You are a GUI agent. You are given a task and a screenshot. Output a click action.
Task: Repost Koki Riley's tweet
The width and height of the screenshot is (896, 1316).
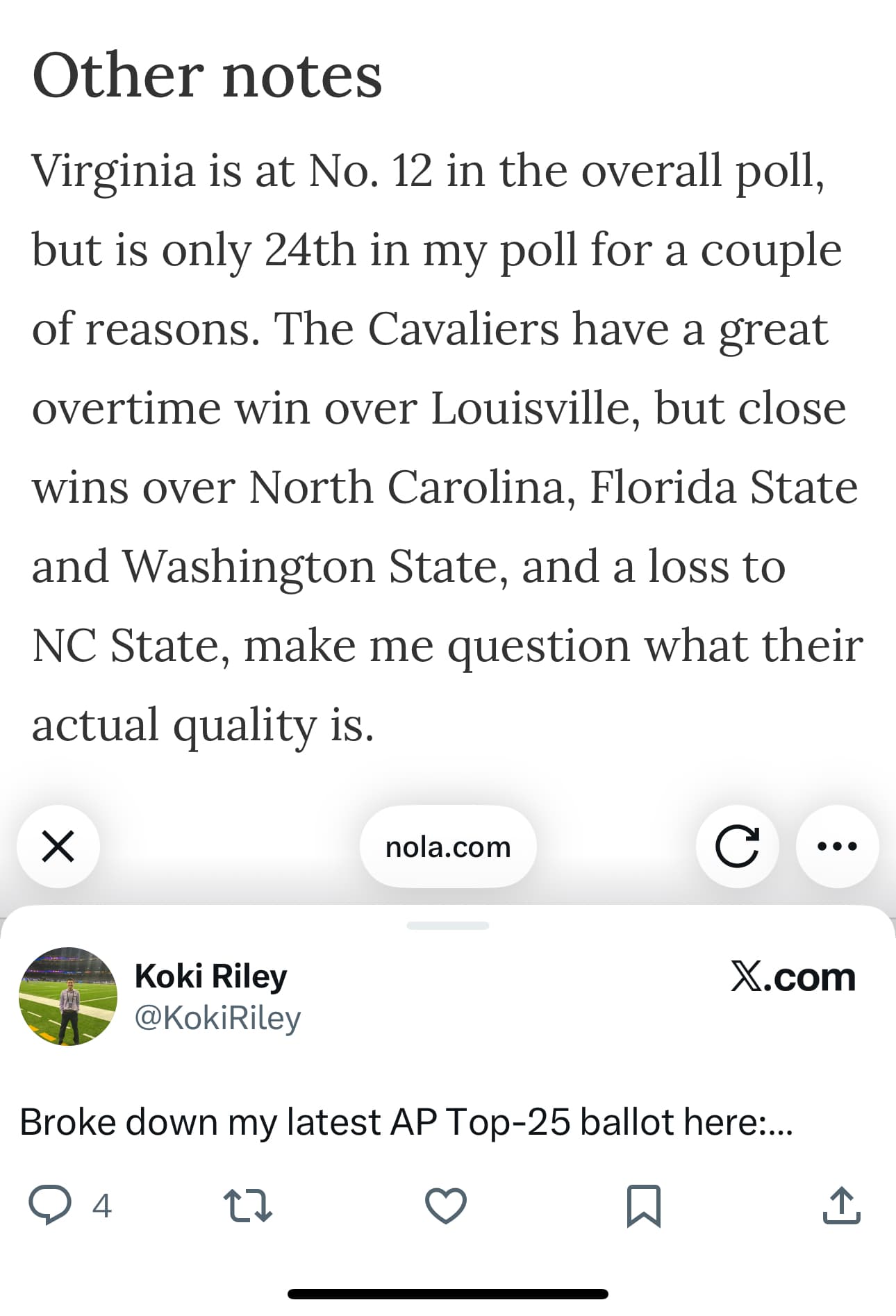(248, 1205)
